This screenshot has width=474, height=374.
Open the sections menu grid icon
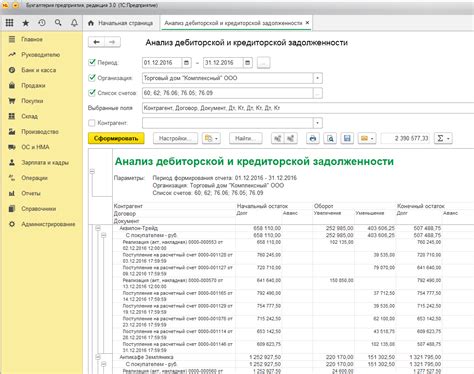pyautogui.click(x=10, y=23)
